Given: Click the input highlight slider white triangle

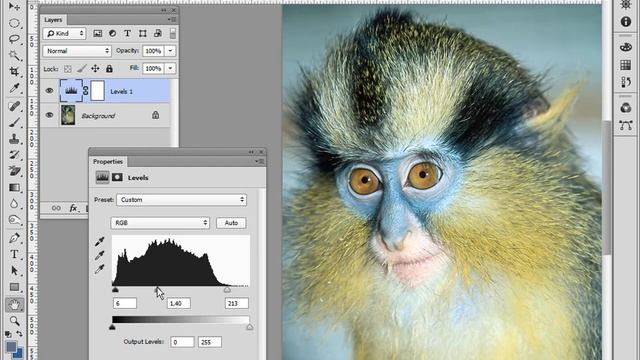Looking at the screenshot, I should coord(227,289).
